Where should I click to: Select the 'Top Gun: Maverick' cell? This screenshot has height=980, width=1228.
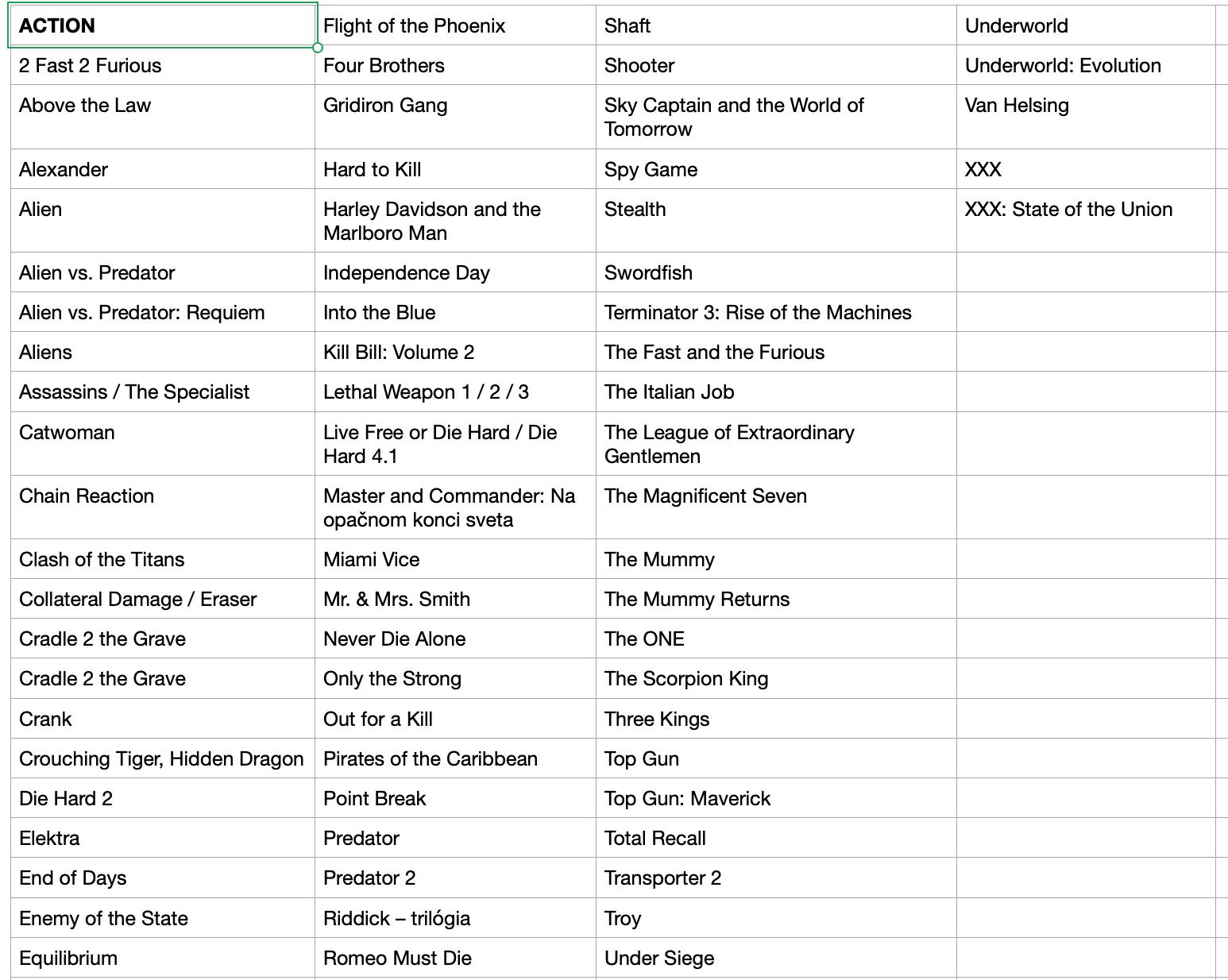pos(775,798)
